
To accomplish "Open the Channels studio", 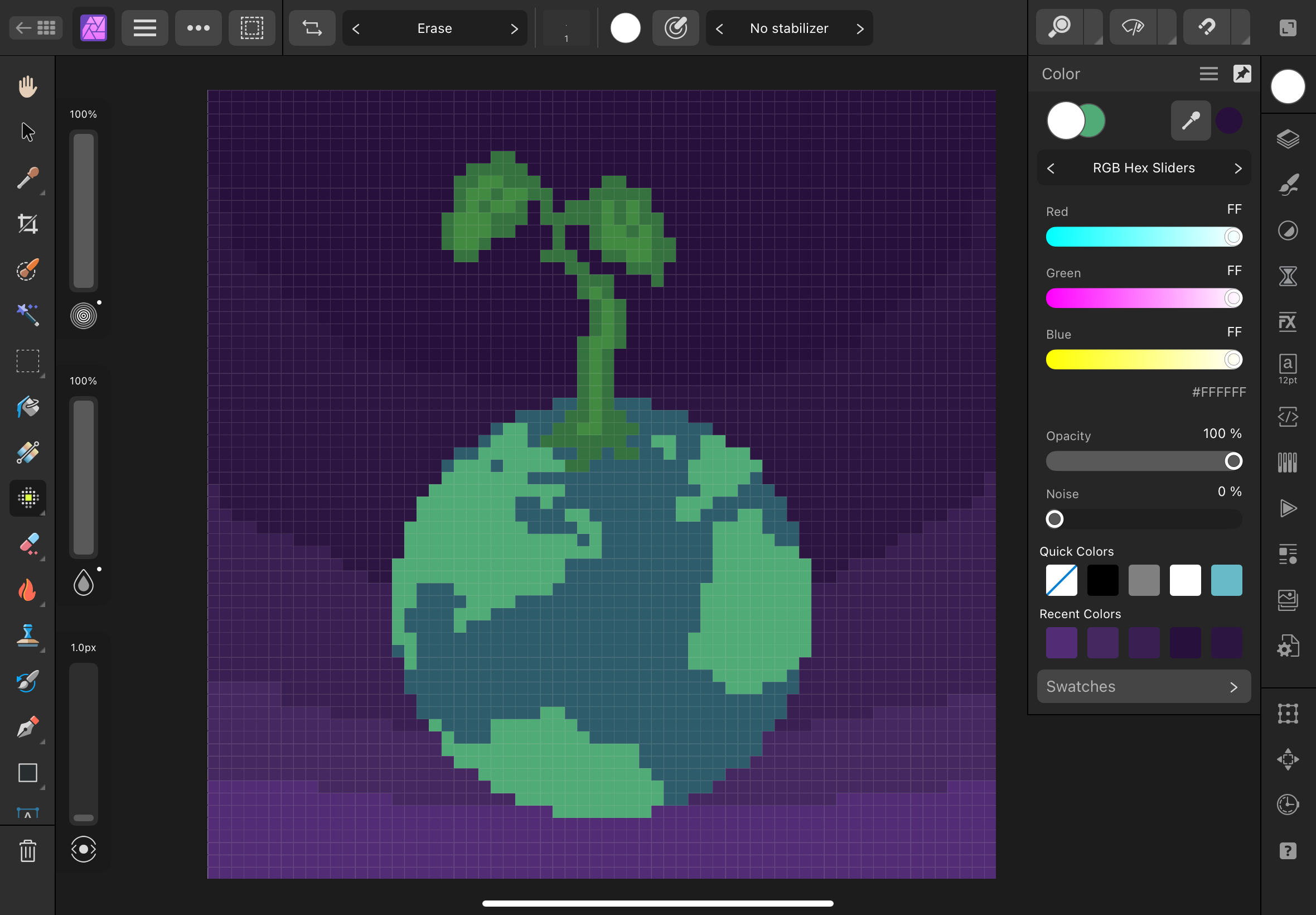I will [x=1288, y=462].
